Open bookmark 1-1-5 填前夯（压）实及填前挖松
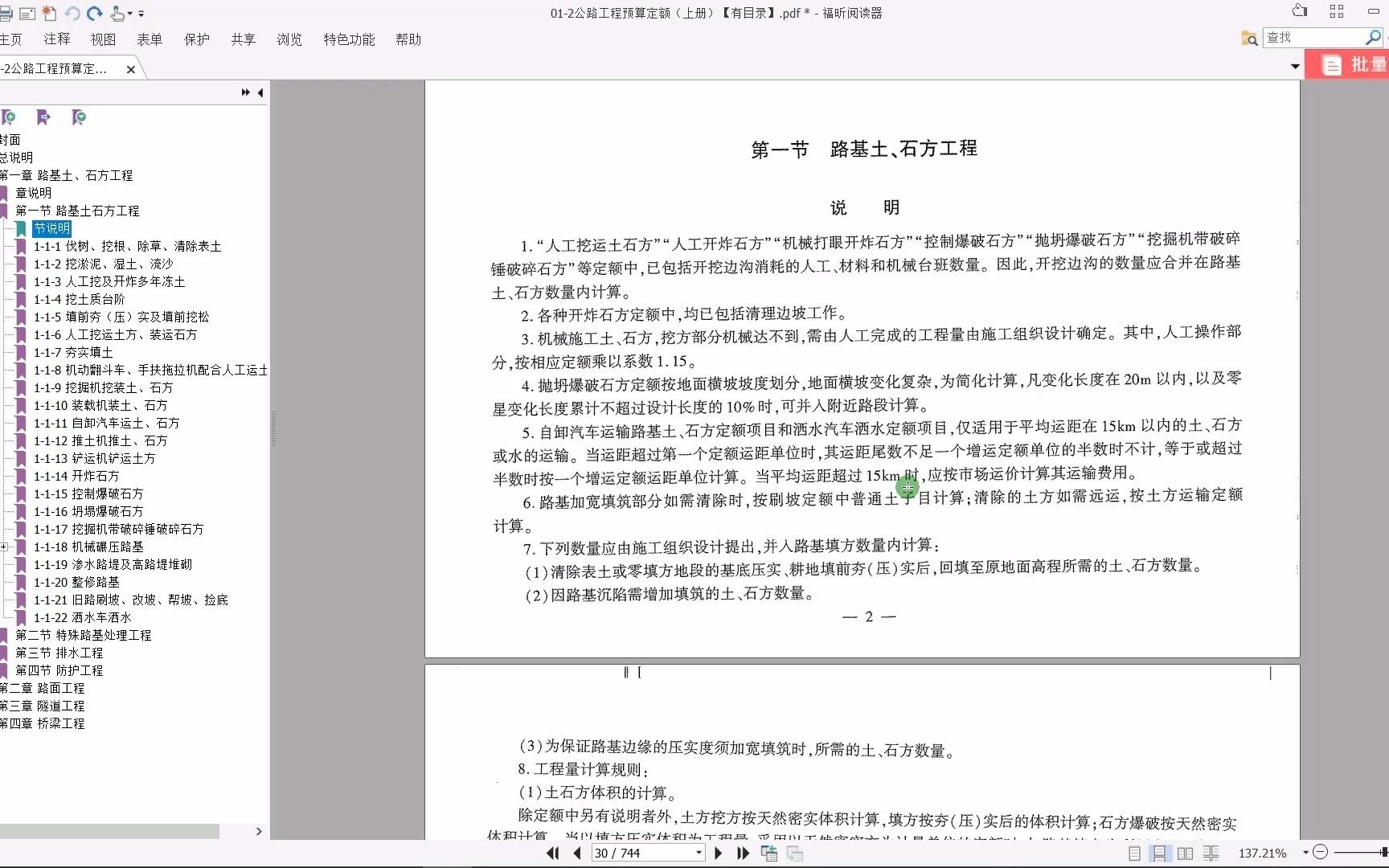This screenshot has width=1389, height=868. [121, 317]
